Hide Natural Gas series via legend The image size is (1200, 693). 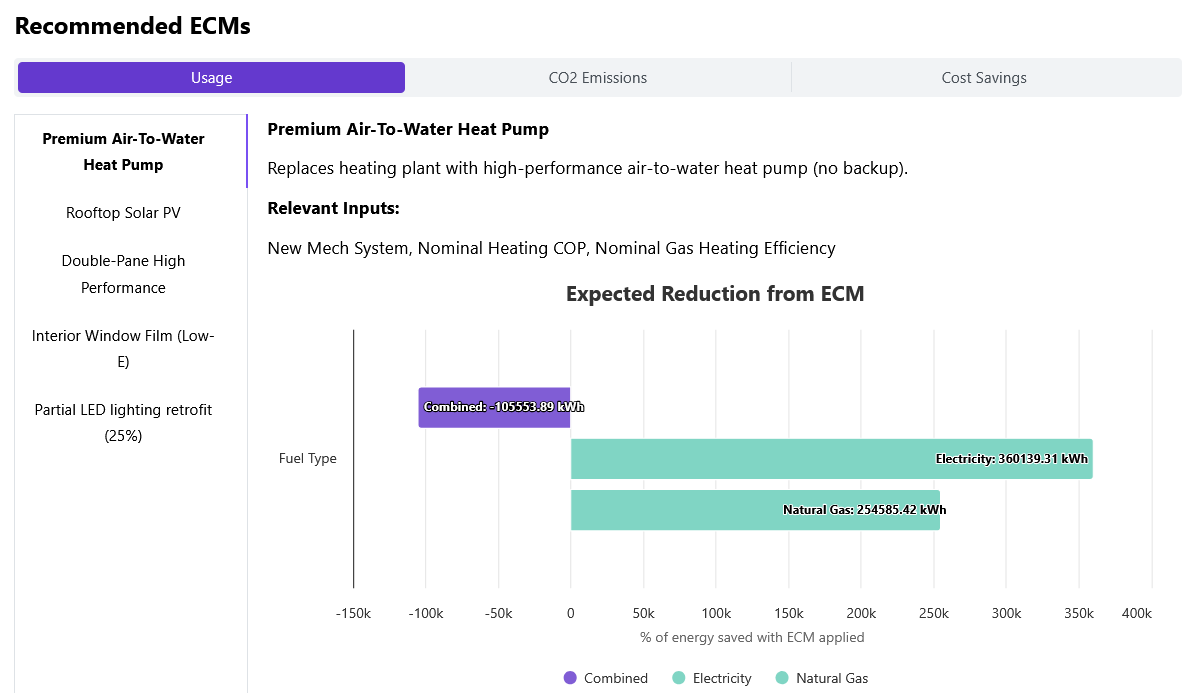pyautogui.click(x=831, y=678)
